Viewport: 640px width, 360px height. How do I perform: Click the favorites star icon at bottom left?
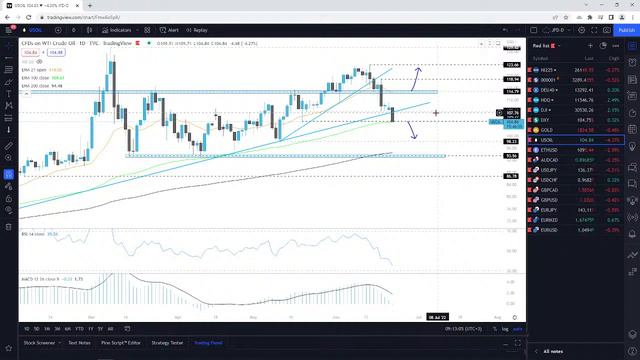[x=9, y=348]
